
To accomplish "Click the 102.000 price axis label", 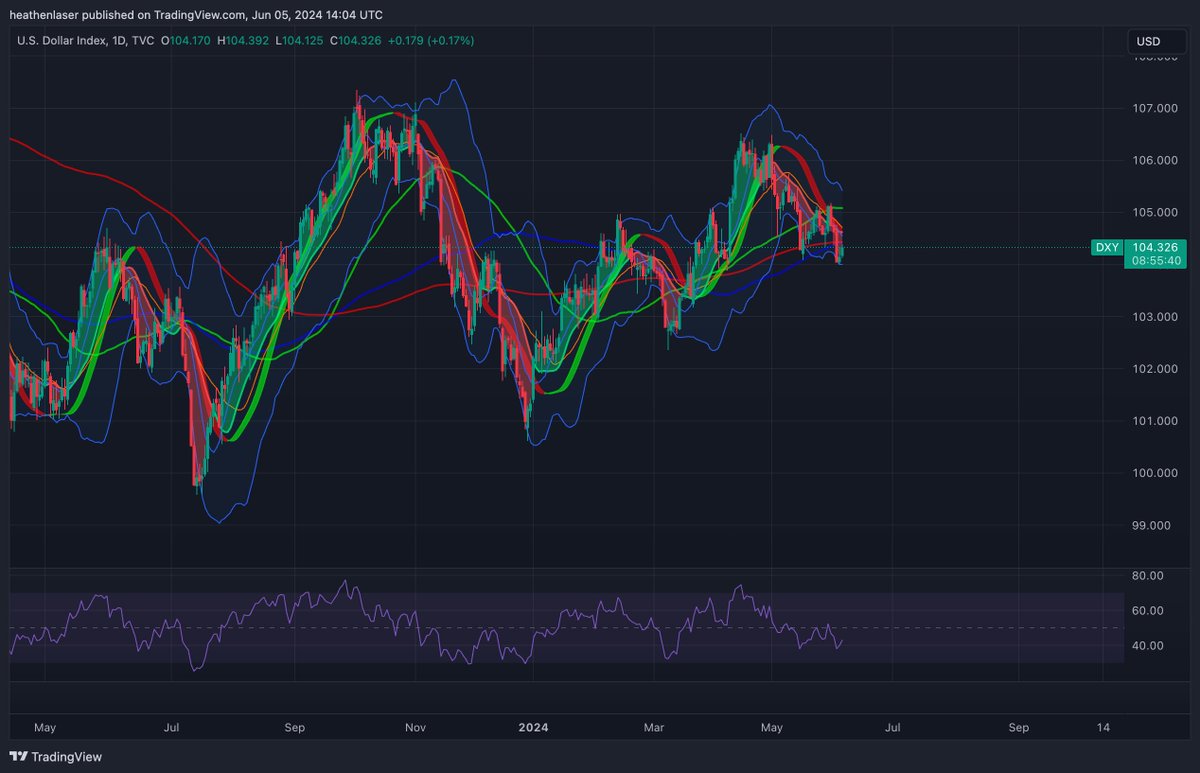I will [1155, 369].
